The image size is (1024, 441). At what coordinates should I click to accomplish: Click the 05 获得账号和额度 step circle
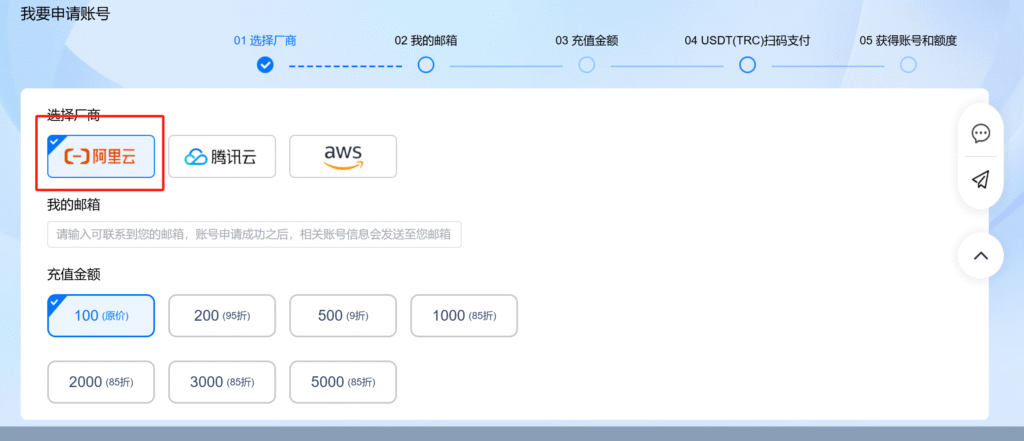pyautogui.click(x=908, y=65)
